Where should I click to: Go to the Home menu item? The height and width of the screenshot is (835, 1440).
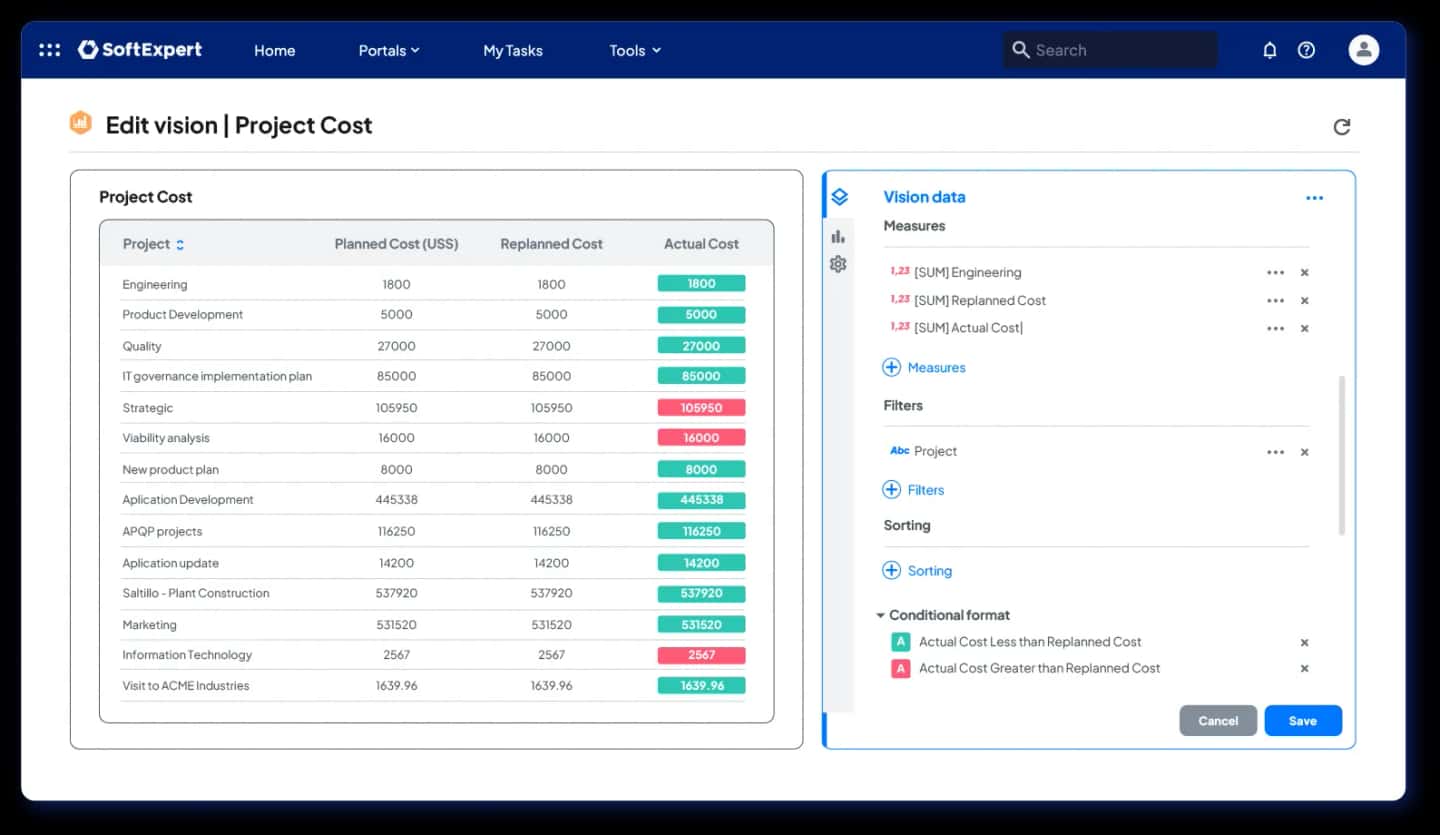[x=274, y=50]
